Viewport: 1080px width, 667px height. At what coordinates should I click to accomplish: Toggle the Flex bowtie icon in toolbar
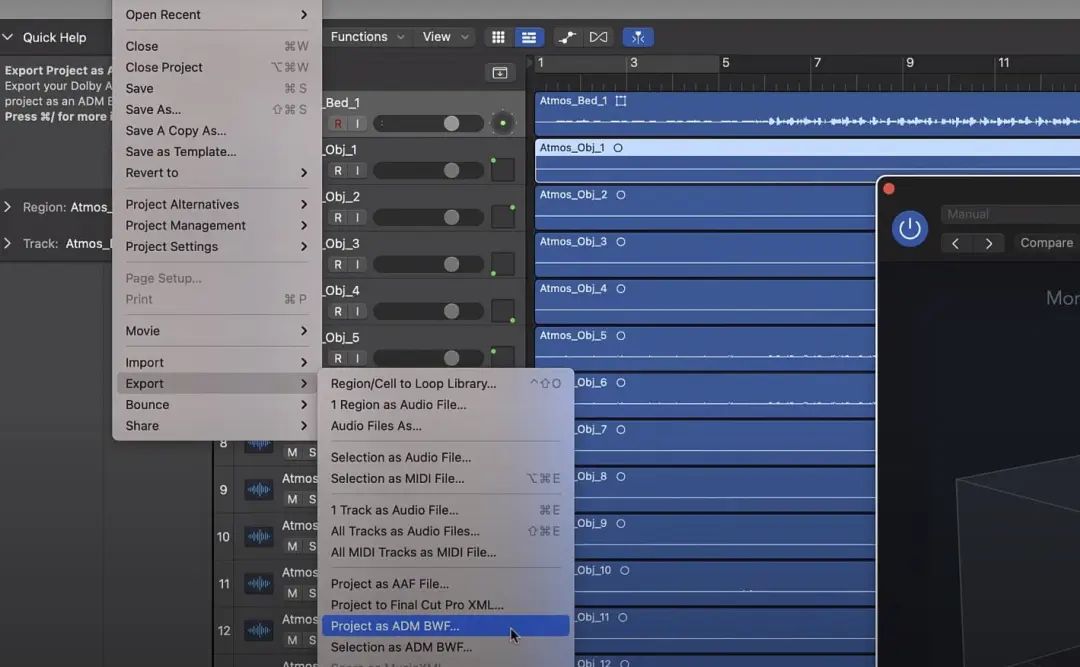pyautogui.click(x=599, y=37)
